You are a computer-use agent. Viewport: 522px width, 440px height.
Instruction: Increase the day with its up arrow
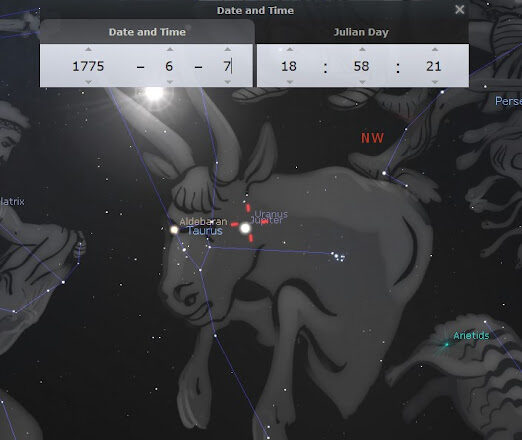(228, 49)
